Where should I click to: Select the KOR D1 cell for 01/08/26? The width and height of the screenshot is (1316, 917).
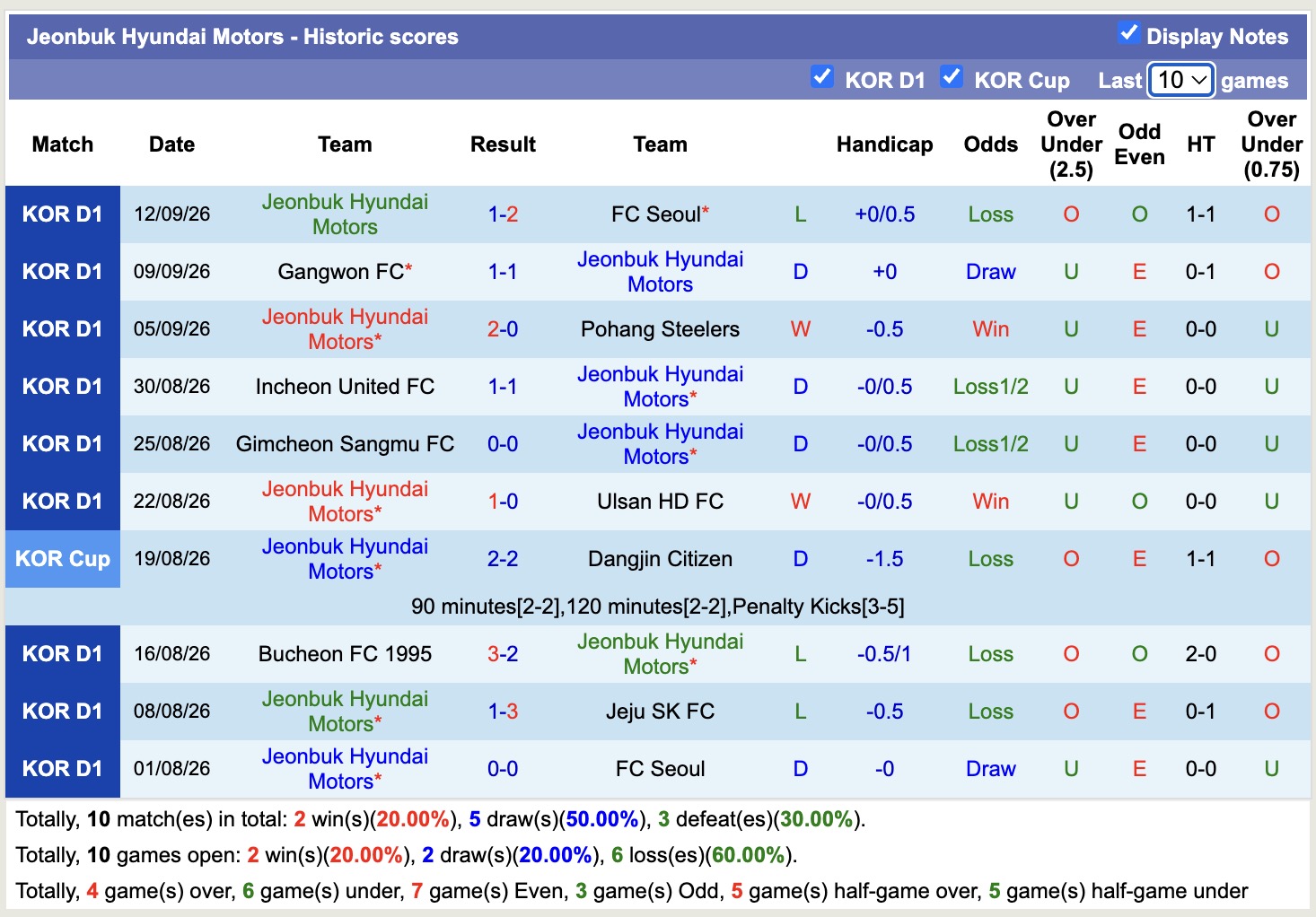63,769
